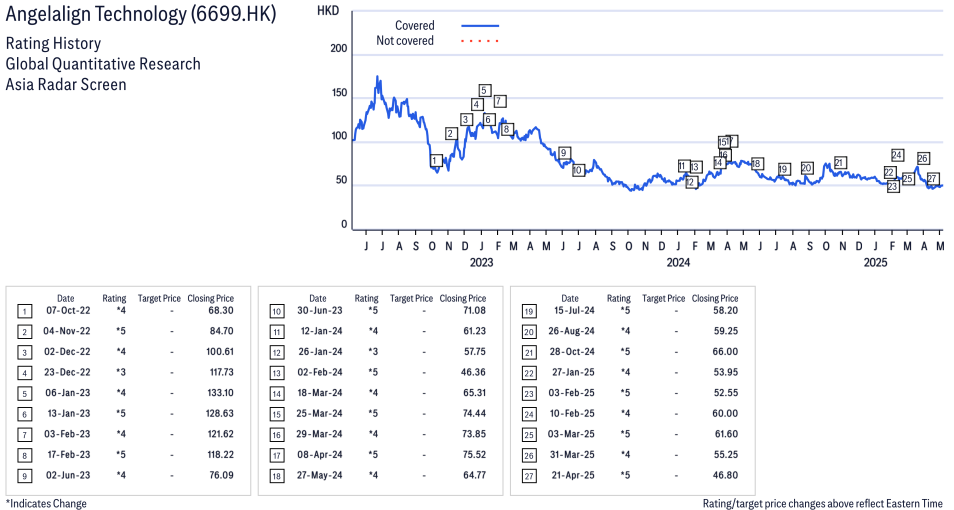Select chart marker 5 at the January 2023 peak

point(485,91)
